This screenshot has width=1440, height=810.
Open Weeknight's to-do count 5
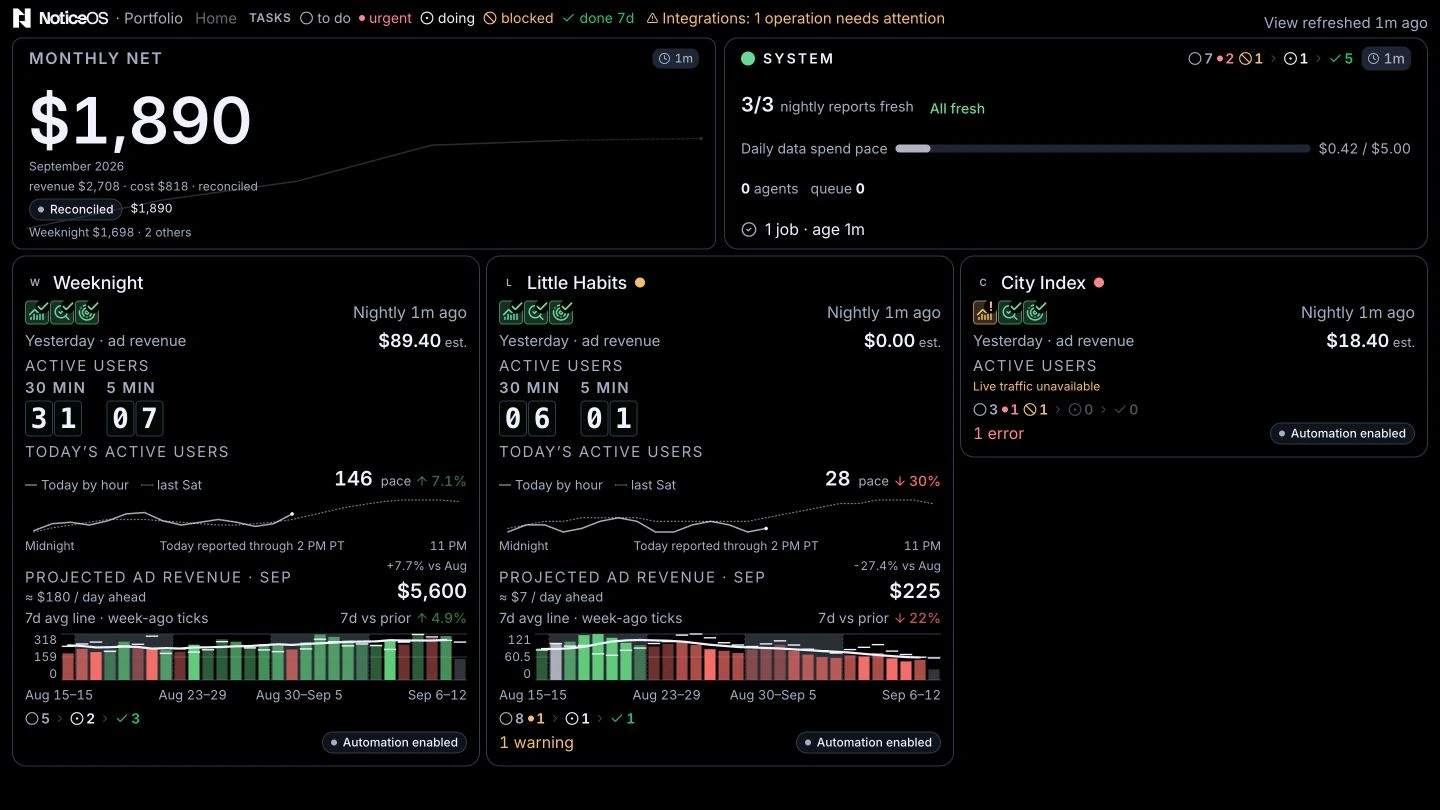coord(38,718)
